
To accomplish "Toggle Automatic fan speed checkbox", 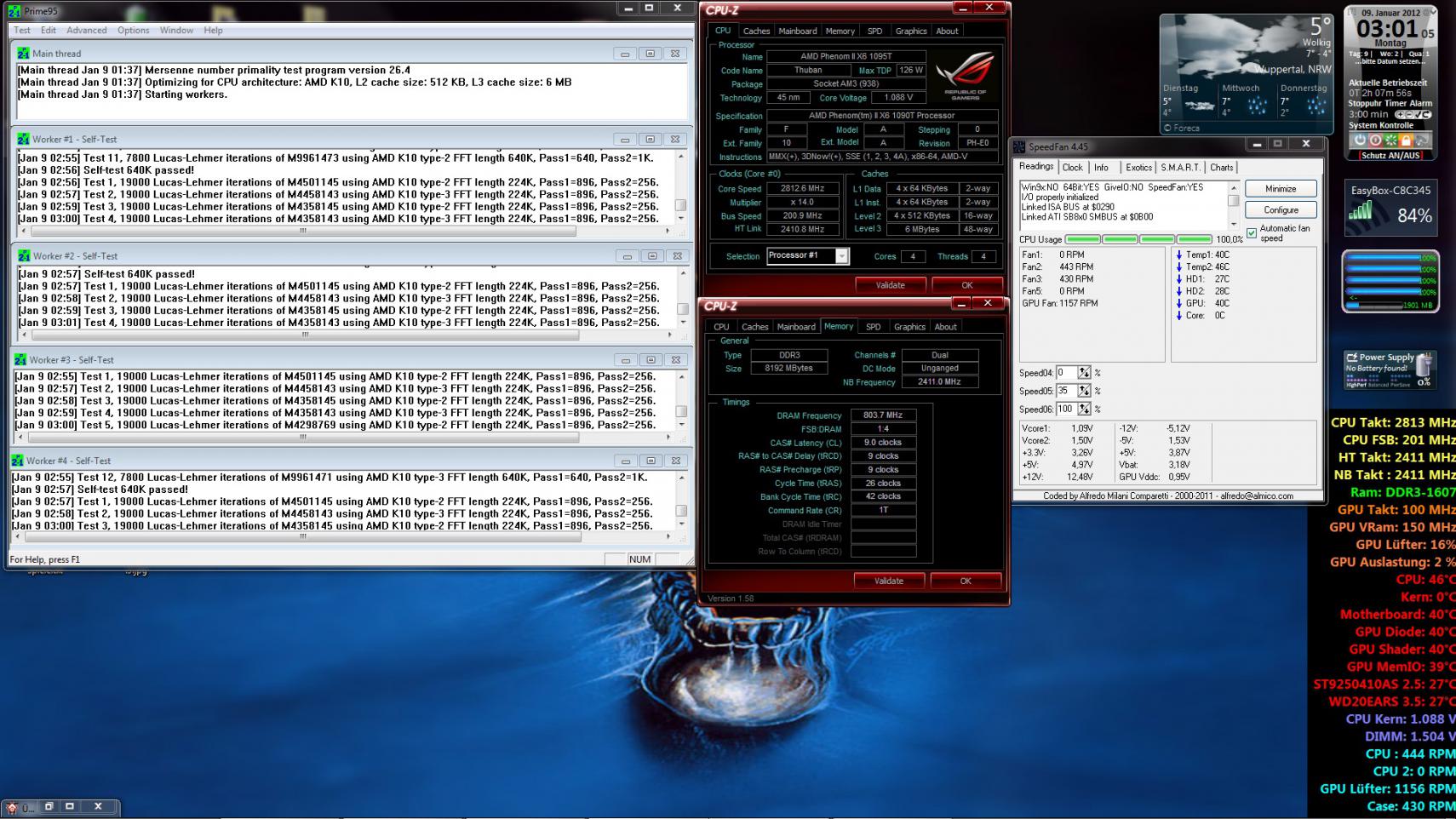I will pos(1251,232).
